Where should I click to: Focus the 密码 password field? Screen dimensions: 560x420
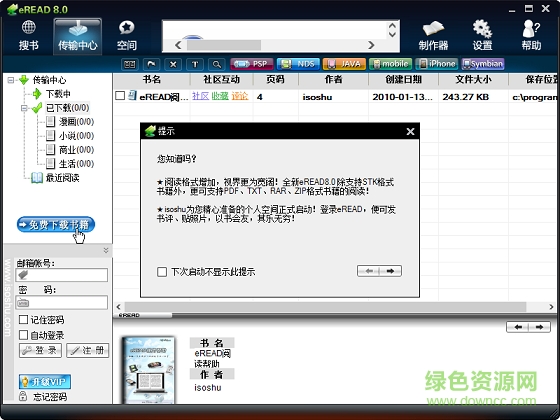61,302
